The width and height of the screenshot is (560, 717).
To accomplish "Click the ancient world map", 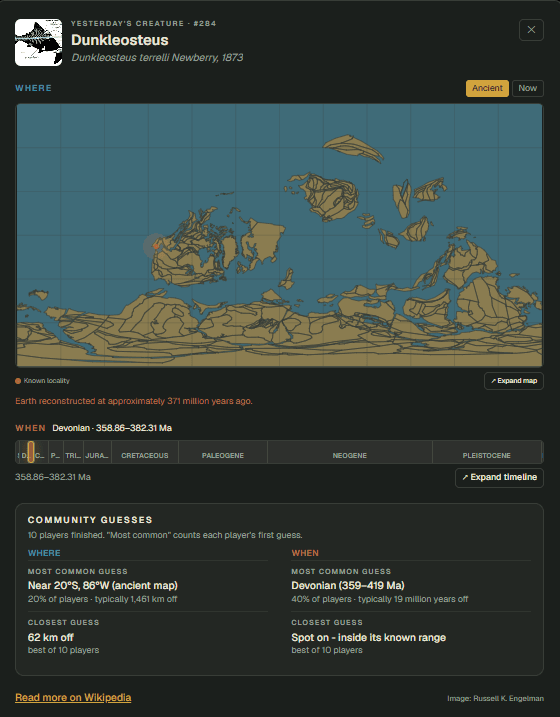I will pyautogui.click(x=280, y=235).
